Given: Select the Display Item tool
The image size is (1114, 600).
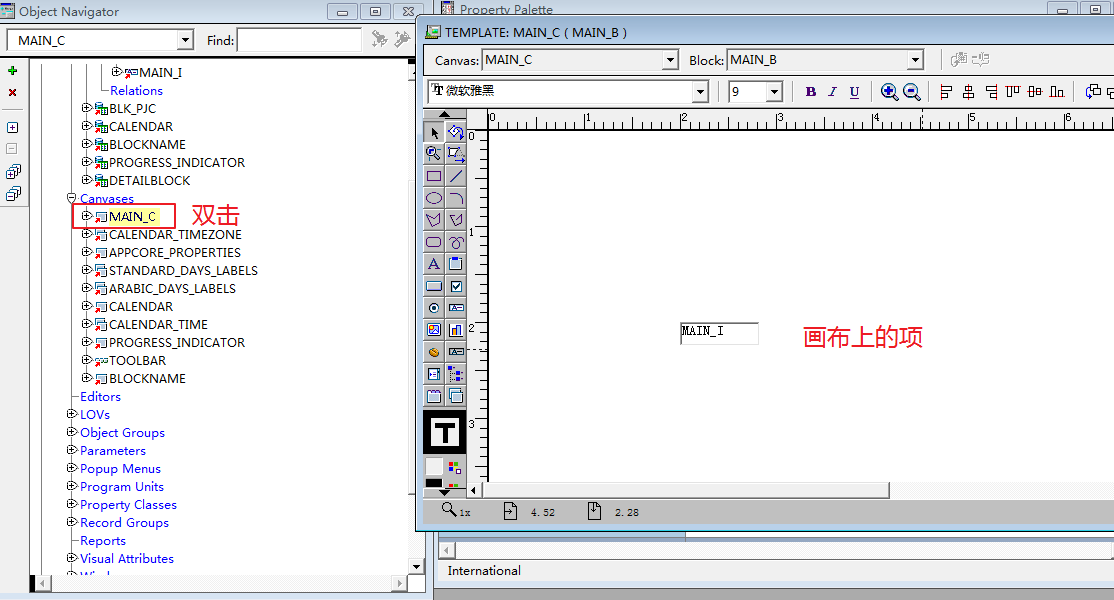Looking at the screenshot, I should pos(456,351).
